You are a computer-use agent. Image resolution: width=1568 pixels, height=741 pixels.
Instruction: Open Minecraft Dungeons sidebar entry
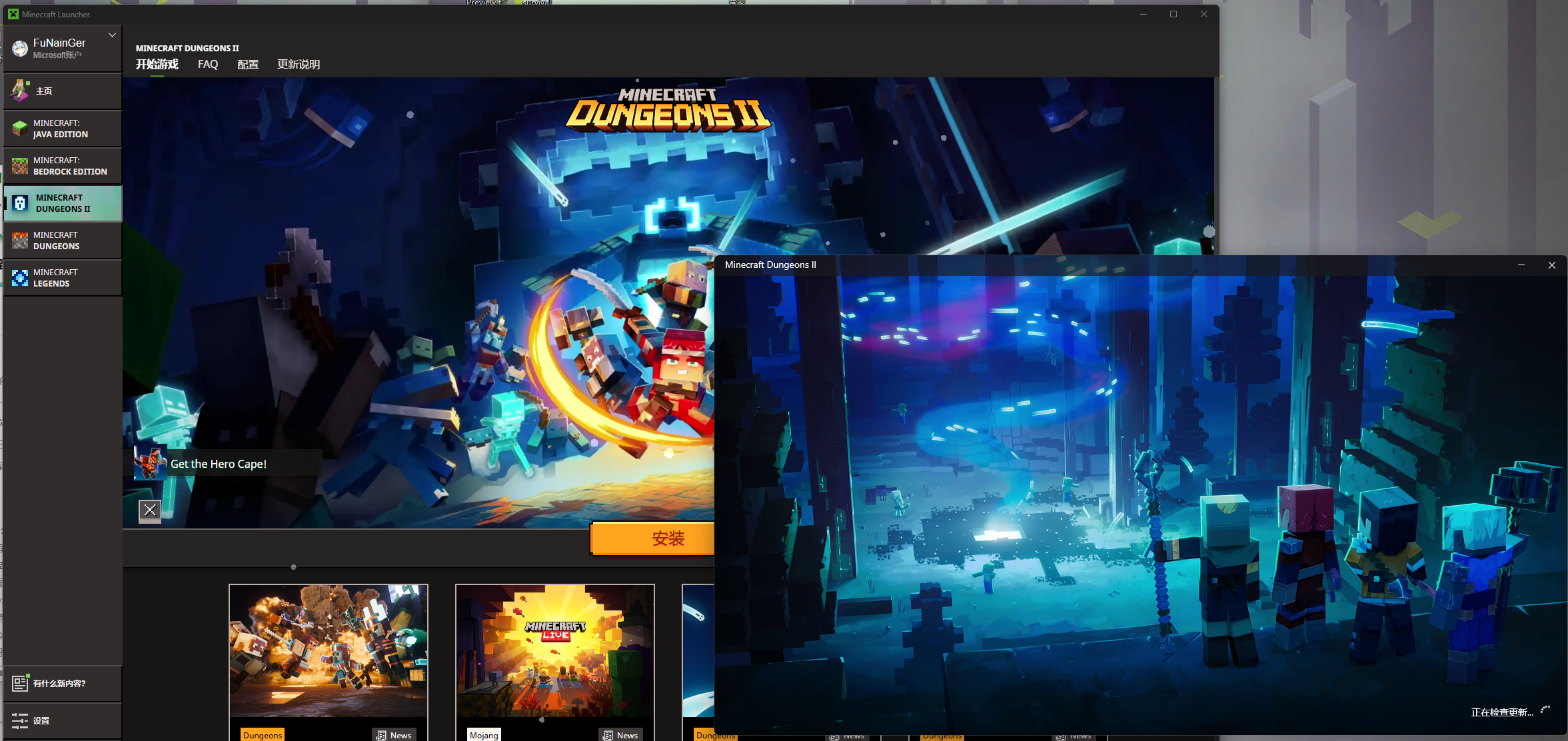[x=63, y=241]
